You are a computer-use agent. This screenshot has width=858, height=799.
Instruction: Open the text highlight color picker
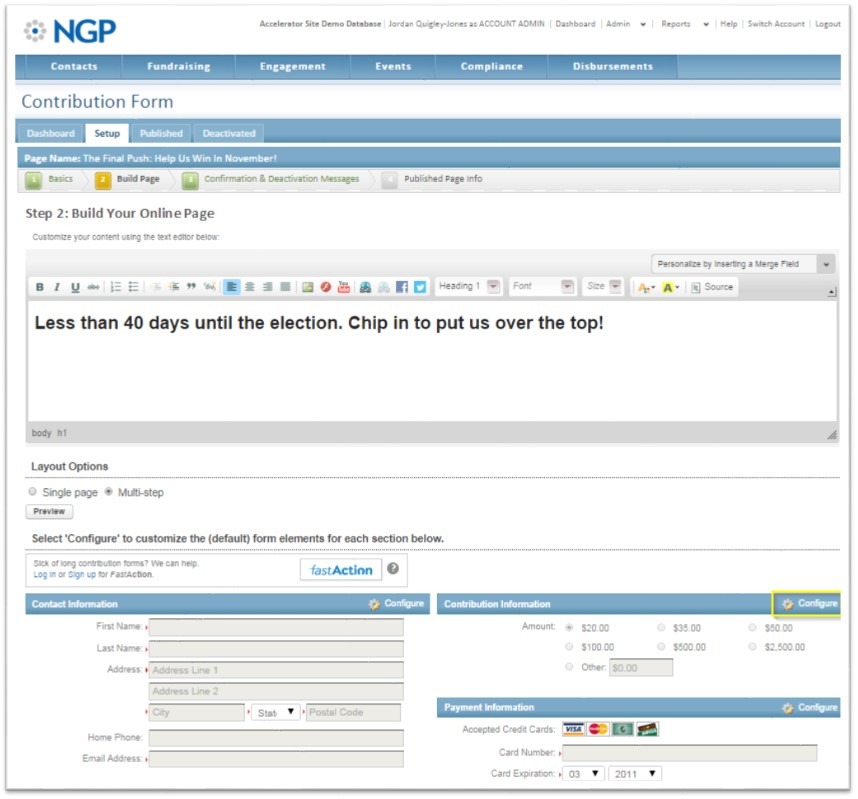click(x=670, y=287)
